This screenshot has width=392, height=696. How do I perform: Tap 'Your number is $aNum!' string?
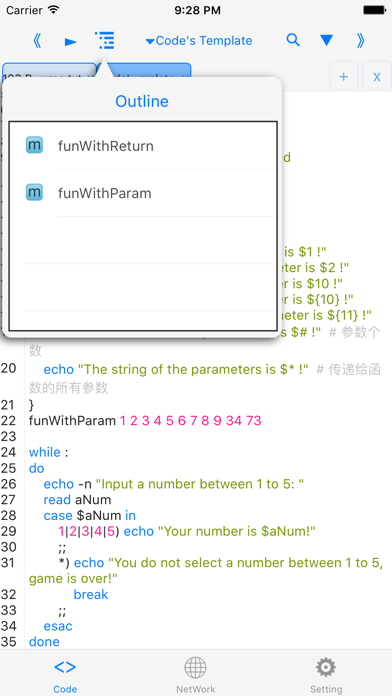coord(237,531)
